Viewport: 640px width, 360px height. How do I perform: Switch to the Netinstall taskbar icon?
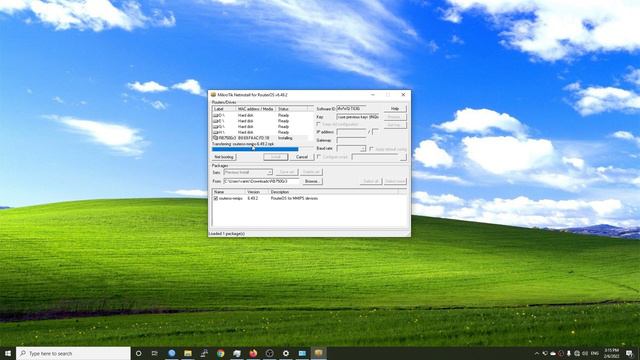point(318,353)
